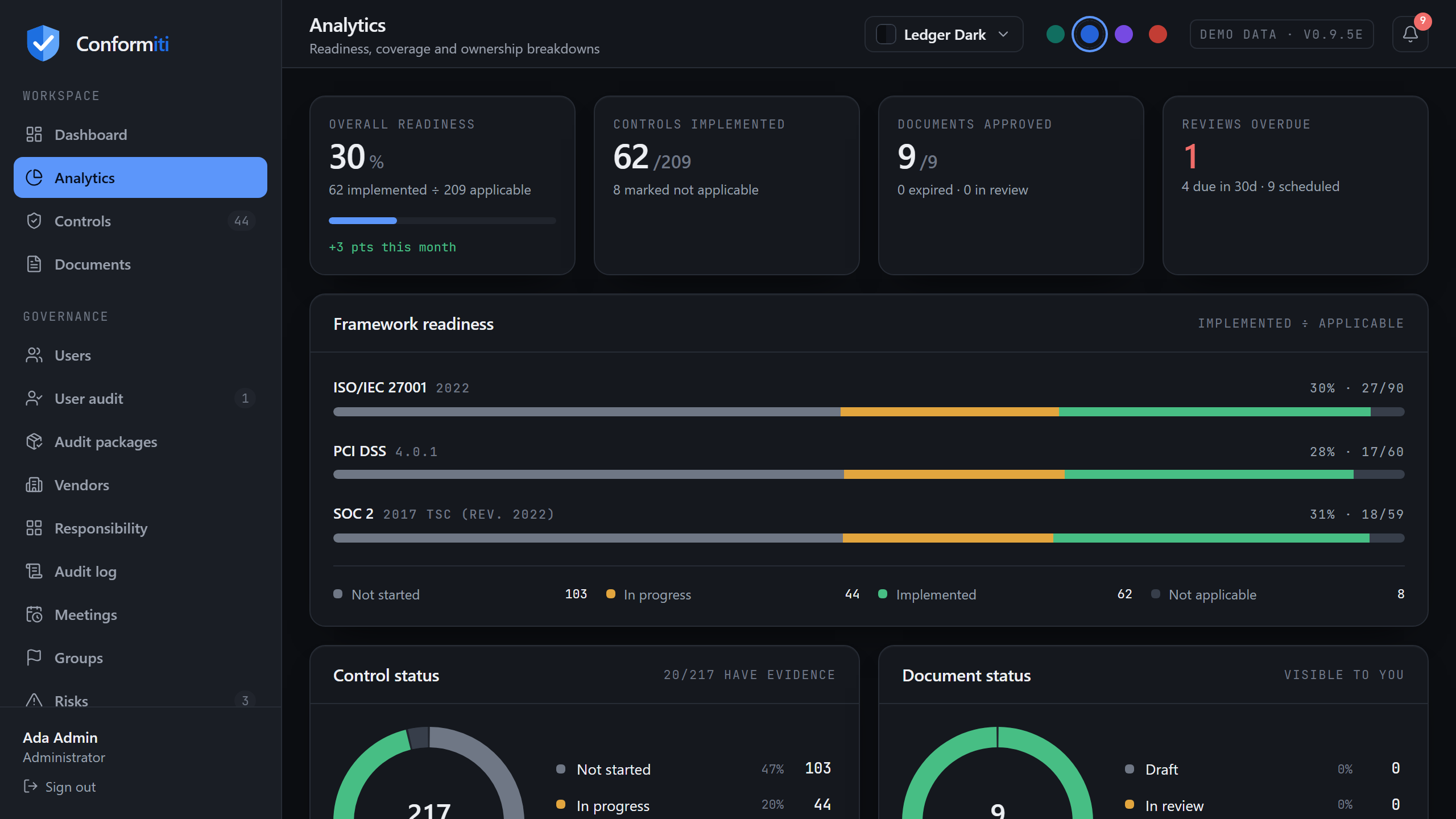1456x819 pixels.
Task: Open the Dashboard grid icon
Action: point(34,134)
